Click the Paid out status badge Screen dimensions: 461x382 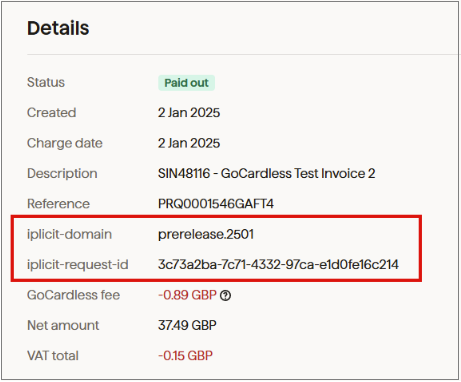click(186, 83)
